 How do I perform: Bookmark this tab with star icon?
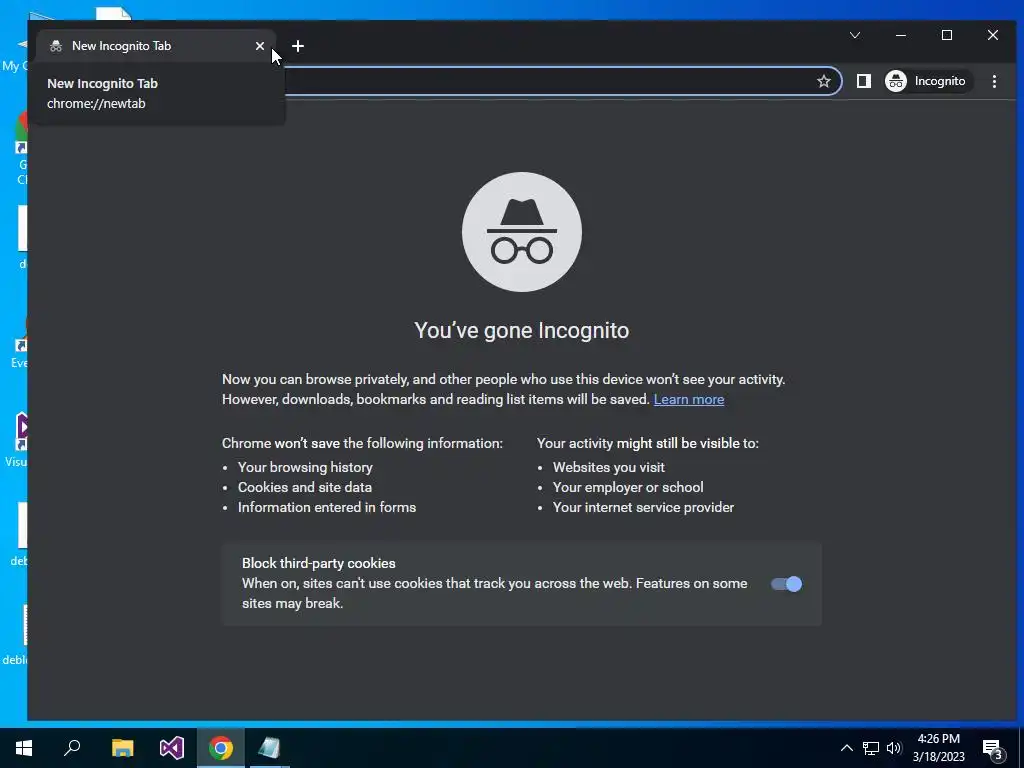tap(824, 81)
